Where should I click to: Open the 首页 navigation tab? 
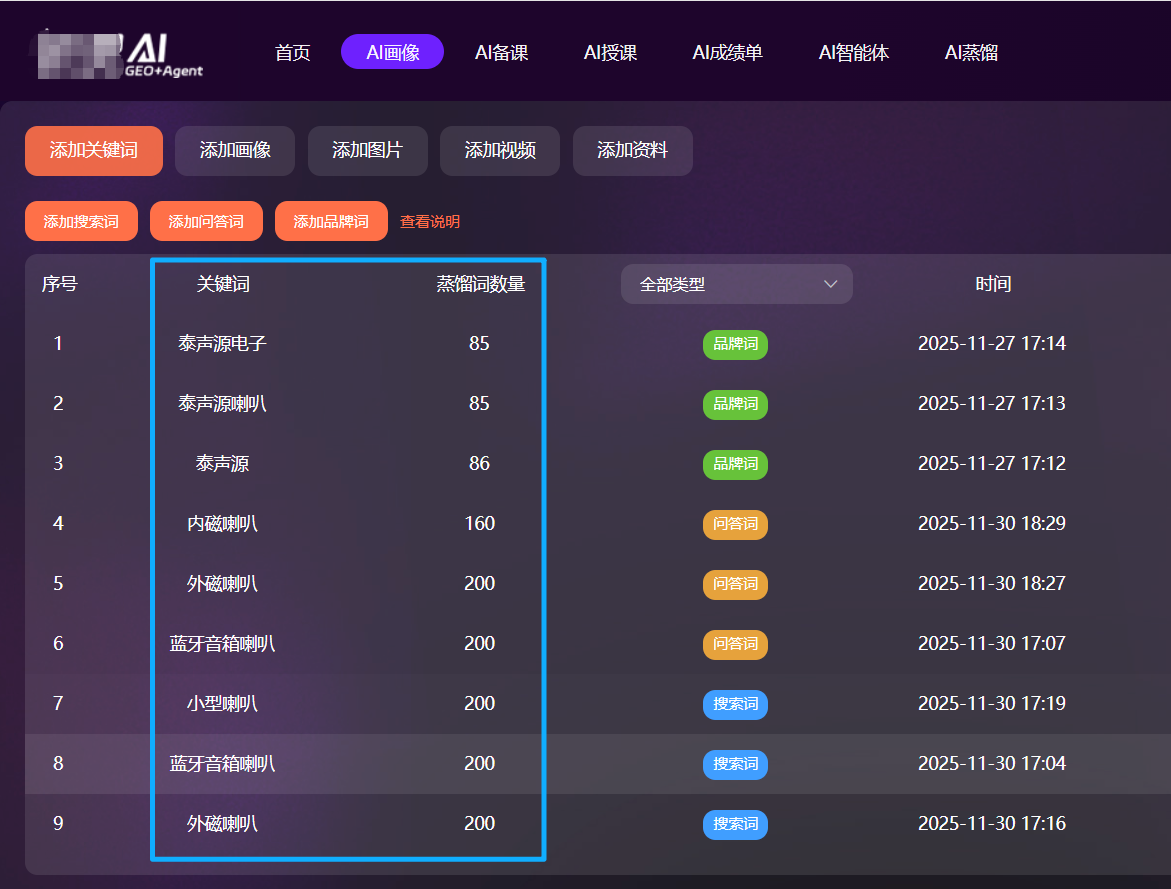[292, 53]
